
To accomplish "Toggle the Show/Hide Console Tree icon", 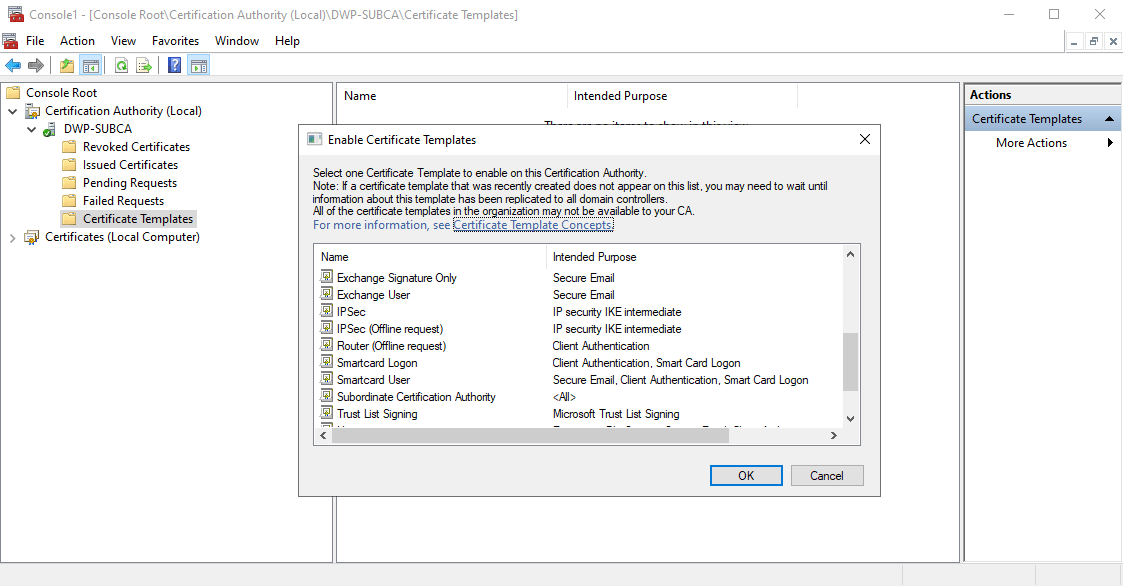I will (91, 66).
